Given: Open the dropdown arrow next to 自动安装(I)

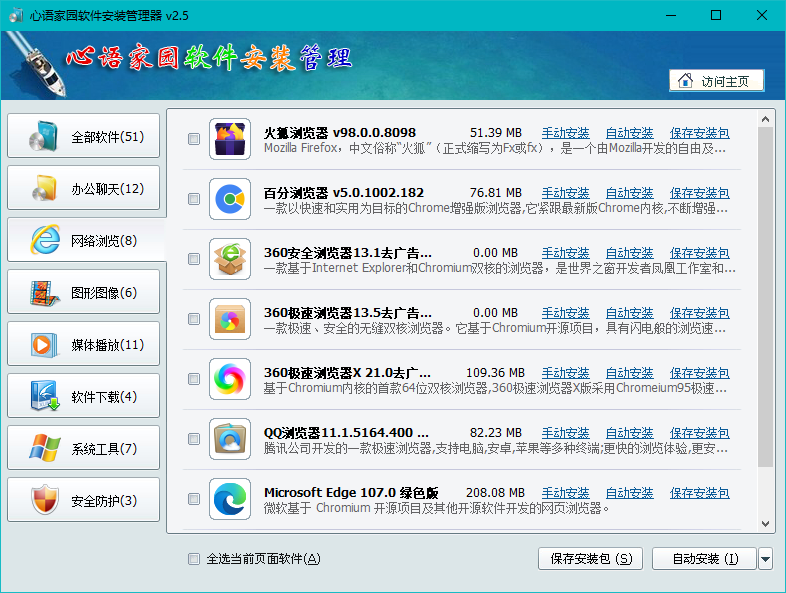Looking at the screenshot, I should point(765,558).
